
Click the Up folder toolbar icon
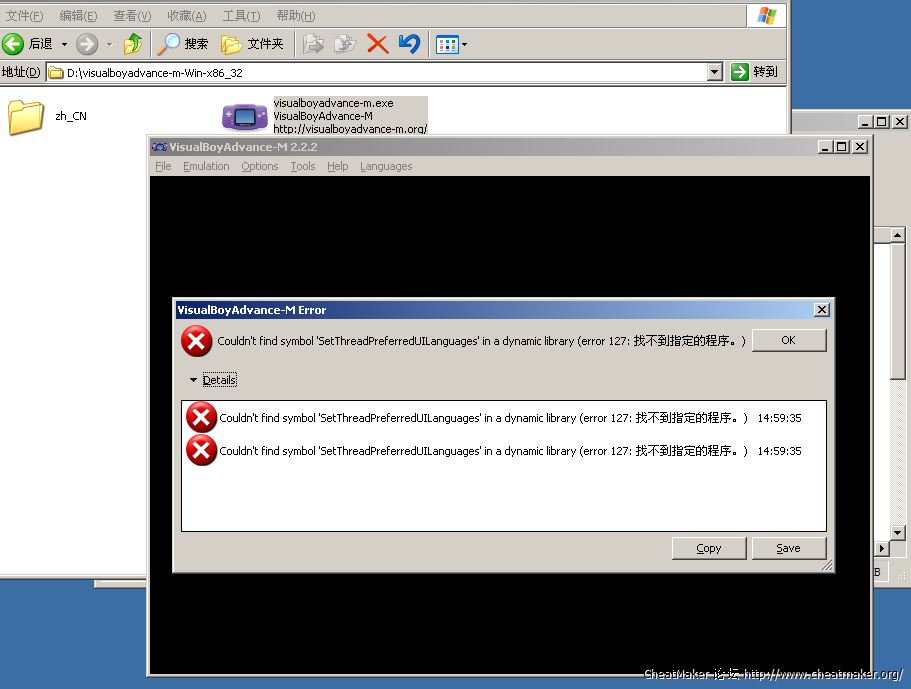pyautogui.click(x=132, y=44)
